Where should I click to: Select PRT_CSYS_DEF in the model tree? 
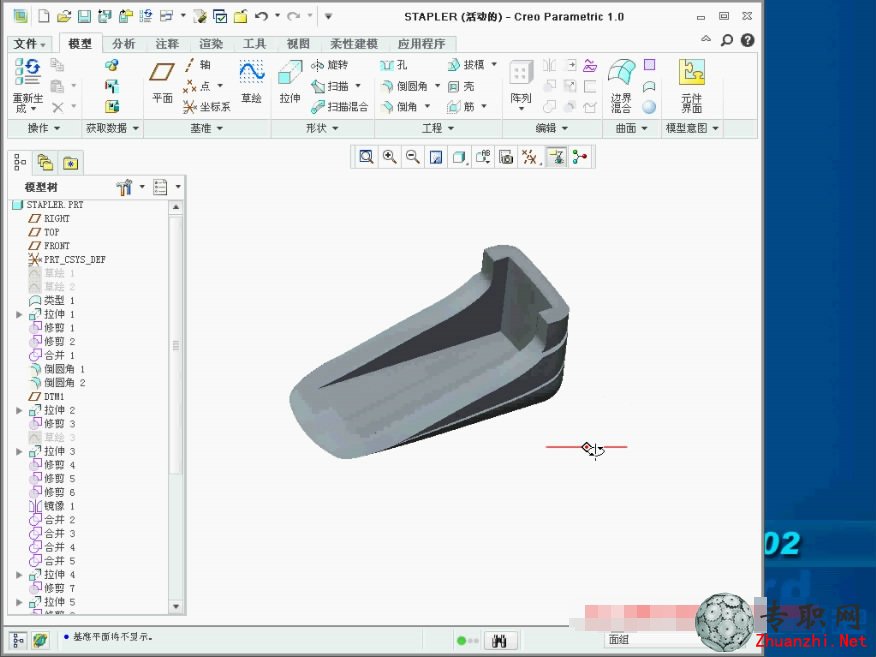pyautogui.click(x=67, y=260)
